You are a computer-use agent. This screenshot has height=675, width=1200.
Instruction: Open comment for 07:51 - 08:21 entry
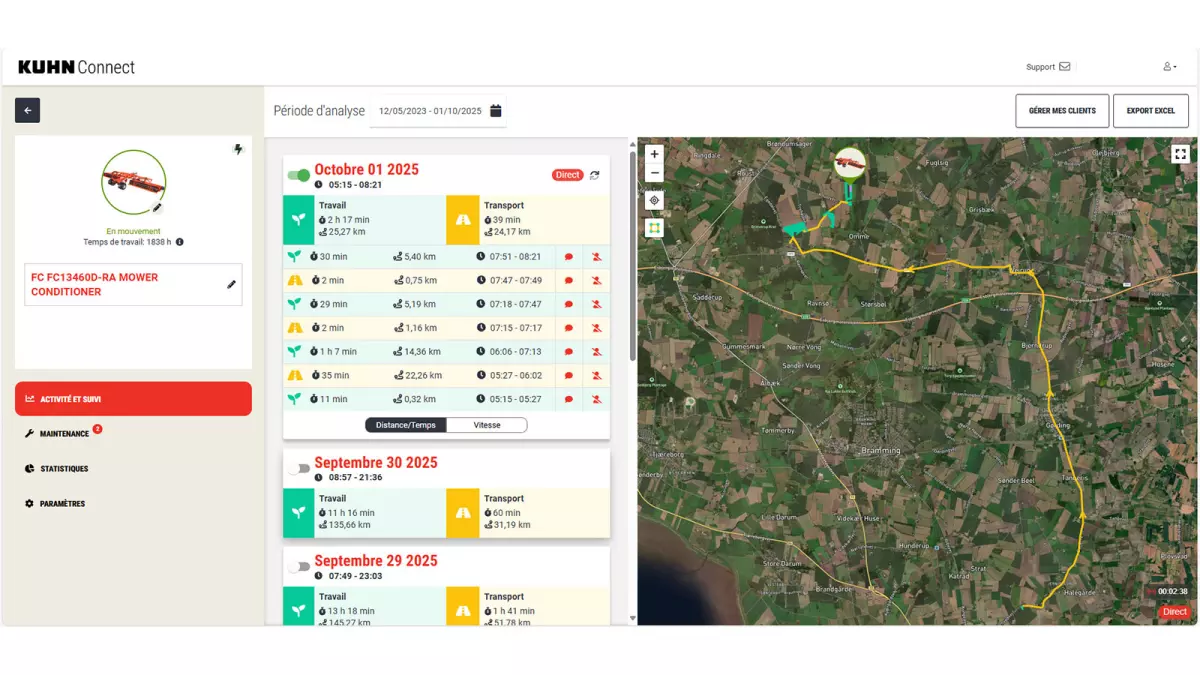(569, 257)
